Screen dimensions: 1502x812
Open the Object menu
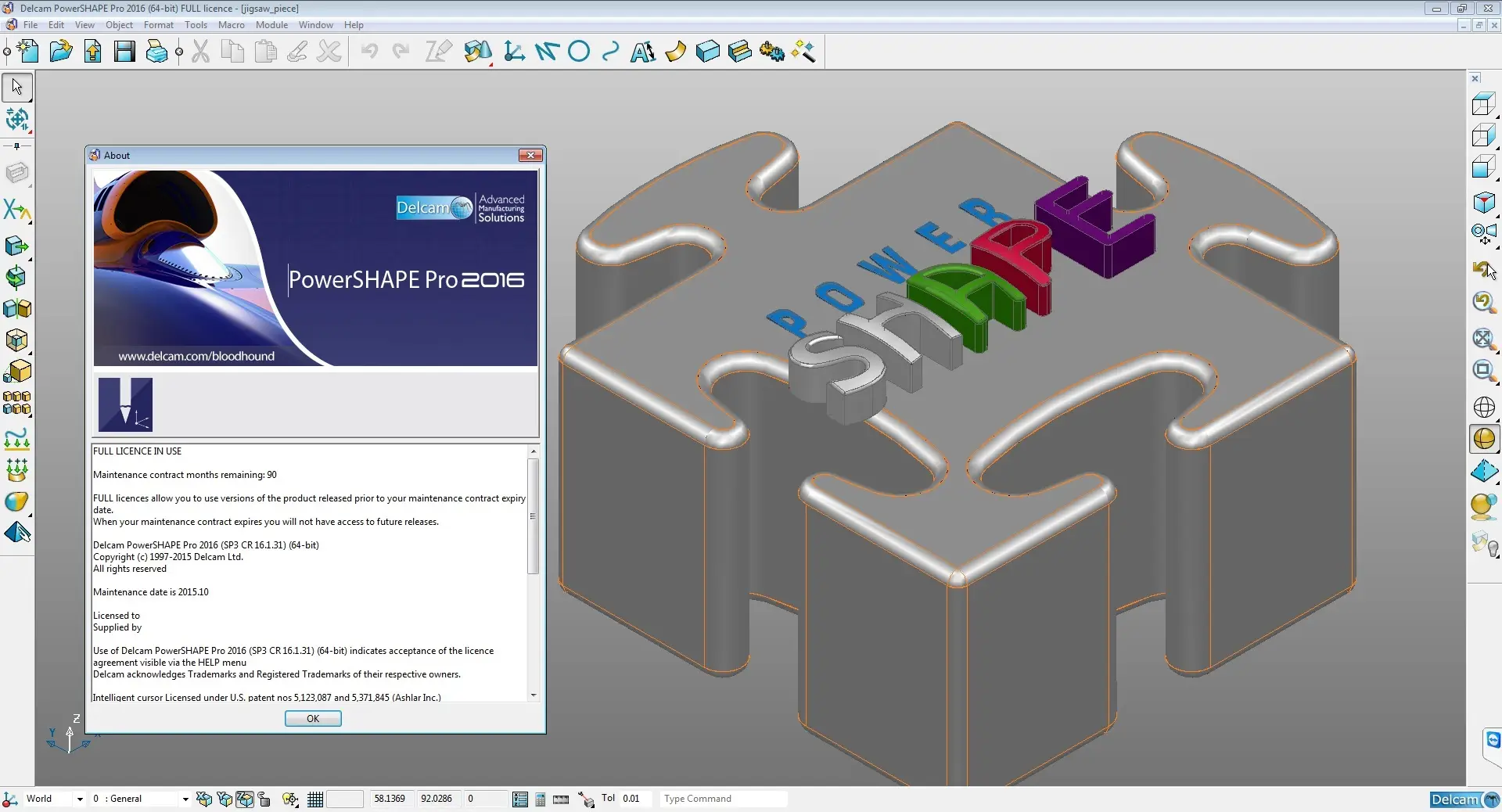tap(120, 25)
